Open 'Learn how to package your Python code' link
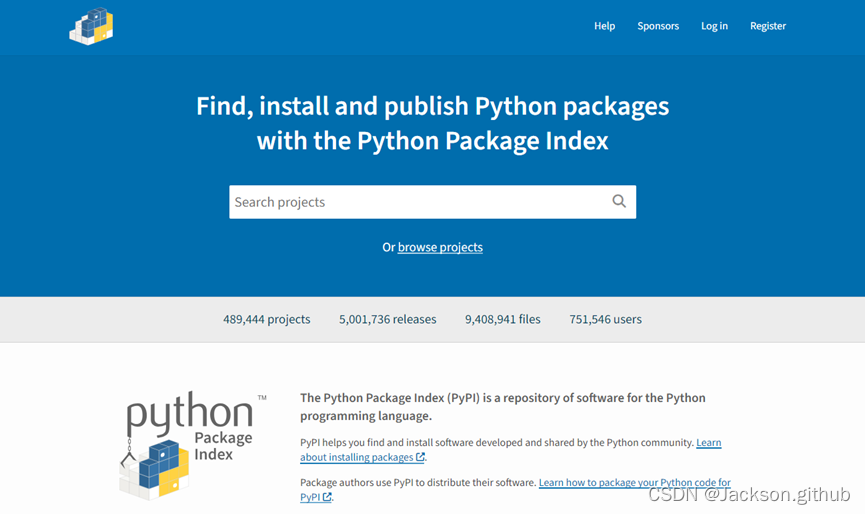Viewport: 865px width, 514px height. pyautogui.click(x=634, y=482)
